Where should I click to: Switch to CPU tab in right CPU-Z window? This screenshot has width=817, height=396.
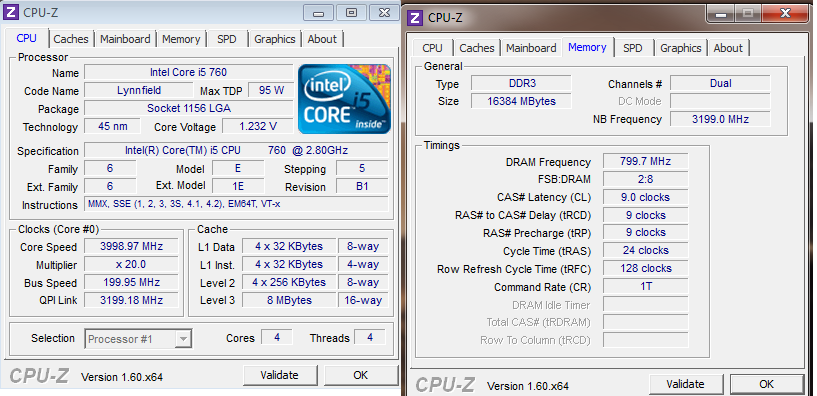(432, 48)
